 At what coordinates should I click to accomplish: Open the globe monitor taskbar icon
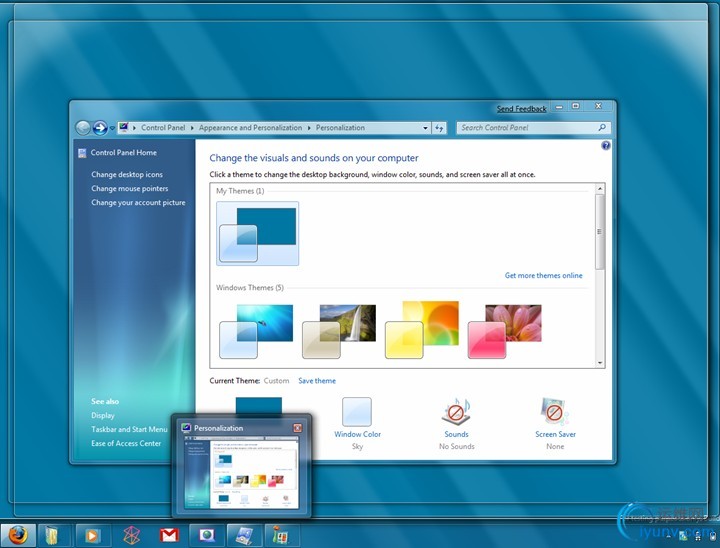[207, 536]
